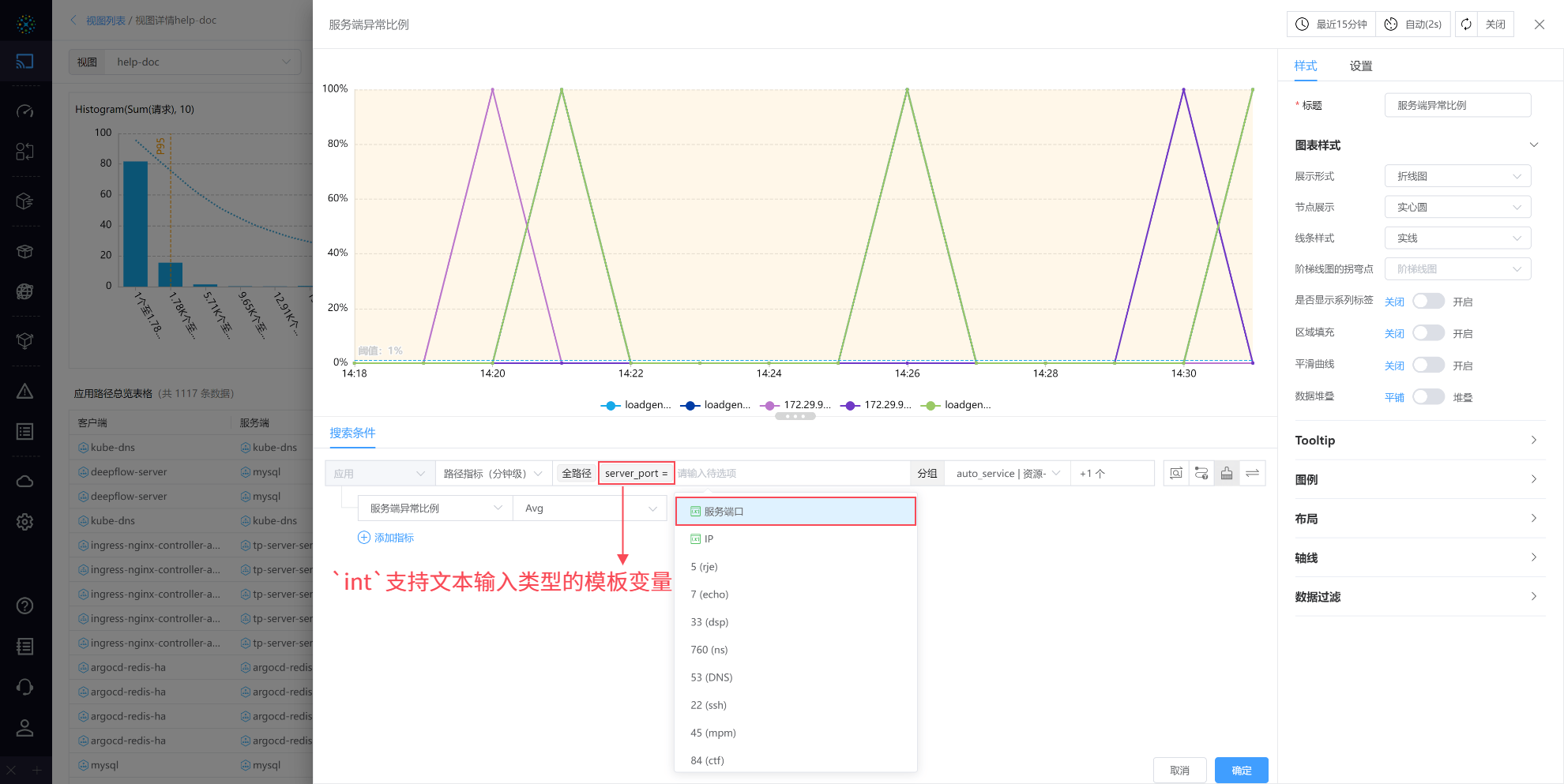The width and height of the screenshot is (1564, 784).
Task: Click the path filter icon in search toolbar
Action: [1201, 473]
